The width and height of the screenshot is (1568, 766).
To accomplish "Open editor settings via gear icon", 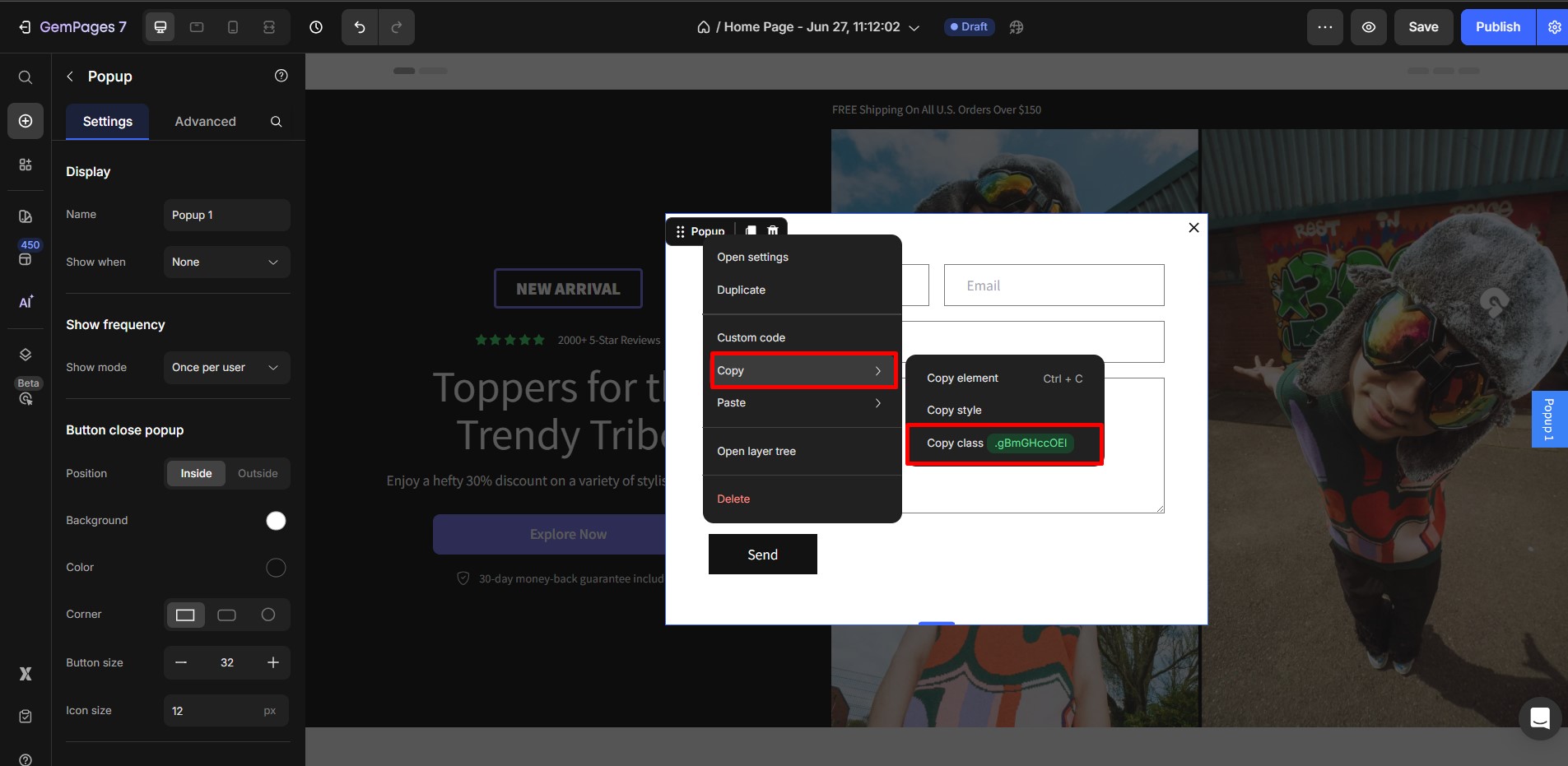I will (1554, 26).
